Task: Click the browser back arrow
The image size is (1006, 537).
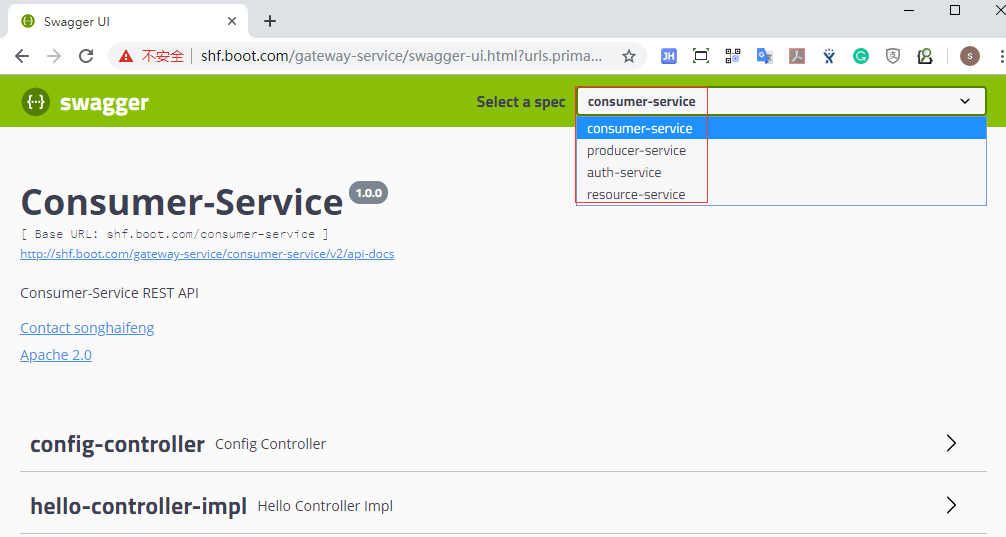Action: click(22, 56)
